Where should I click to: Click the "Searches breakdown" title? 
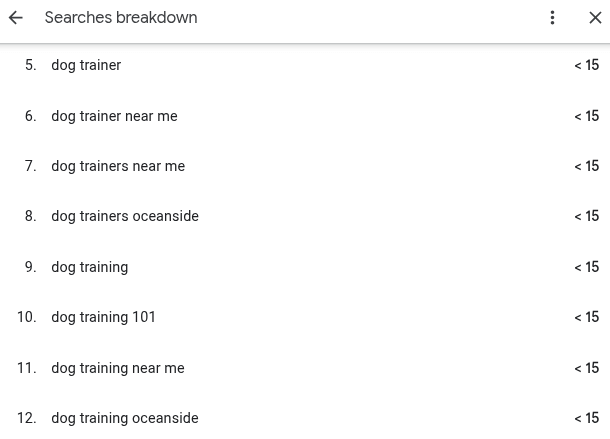[121, 18]
